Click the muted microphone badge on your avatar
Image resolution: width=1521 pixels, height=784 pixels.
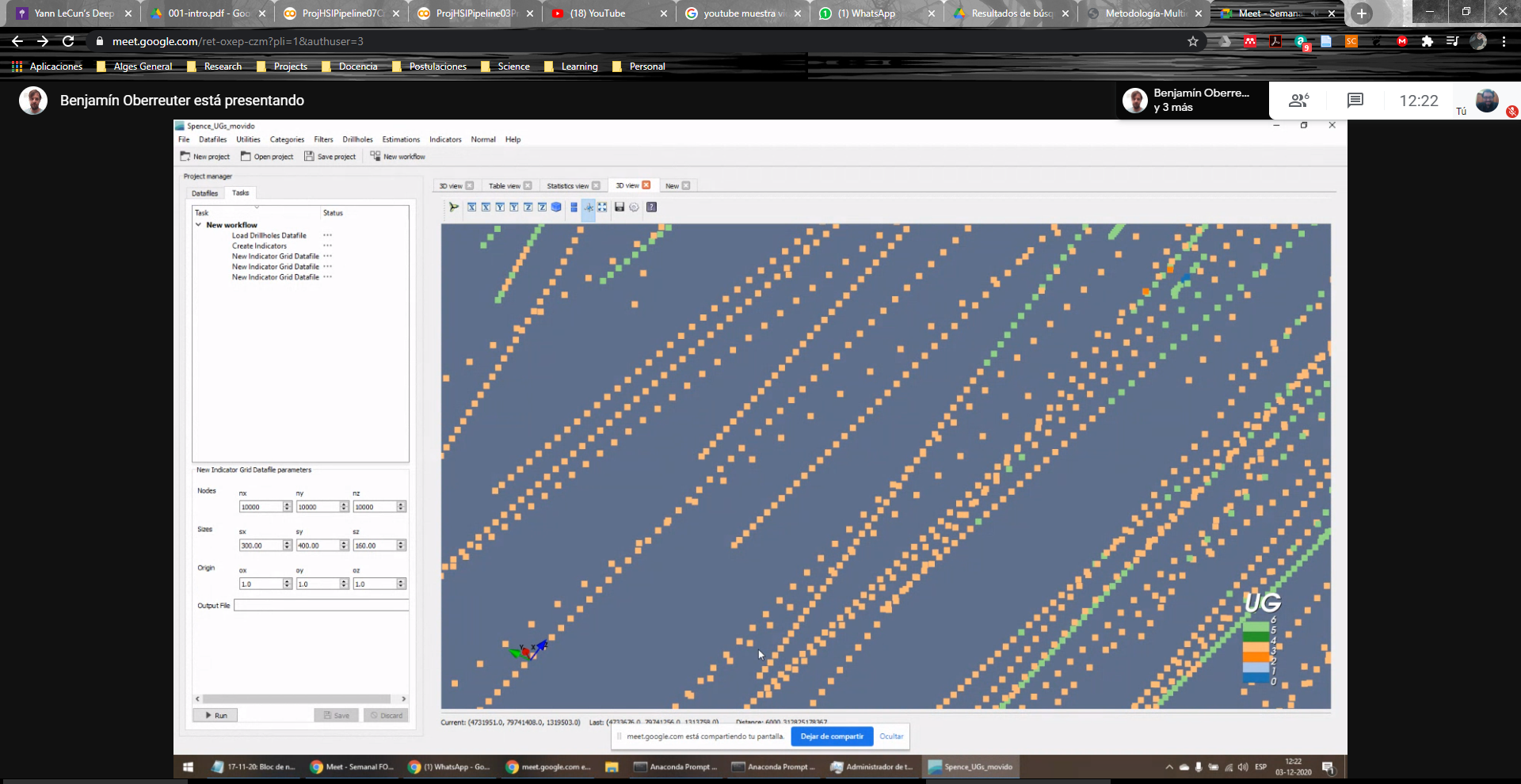click(x=1512, y=112)
